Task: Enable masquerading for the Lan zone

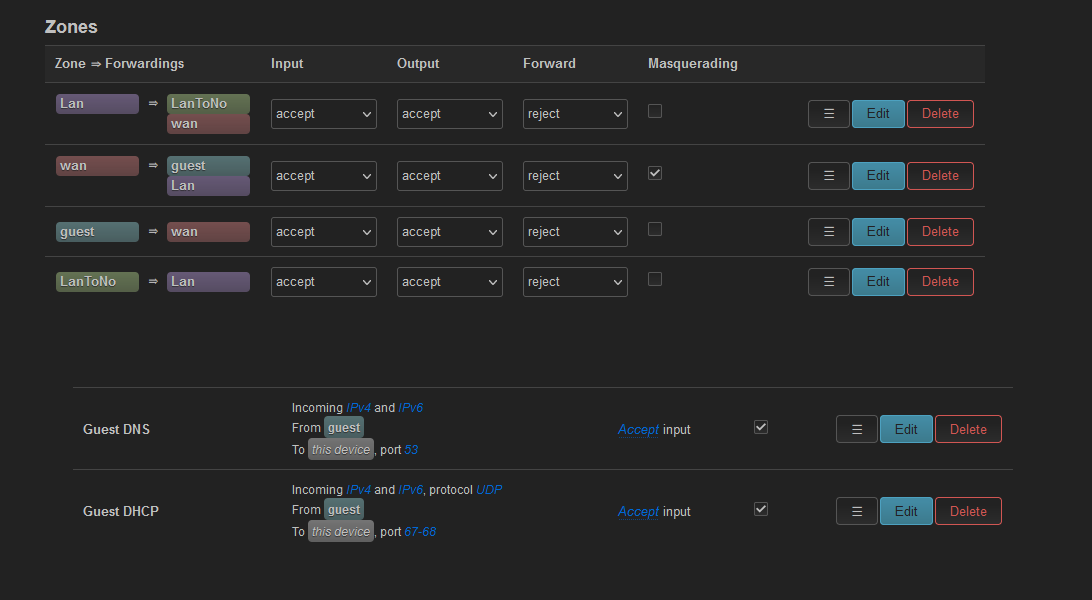Action: tap(655, 112)
